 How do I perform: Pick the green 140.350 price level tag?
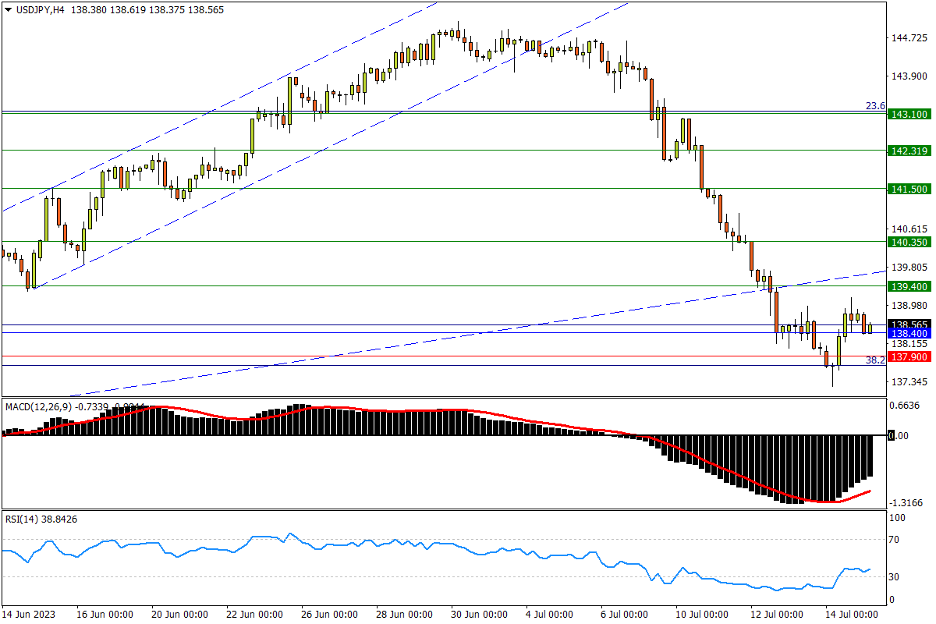[909, 242]
